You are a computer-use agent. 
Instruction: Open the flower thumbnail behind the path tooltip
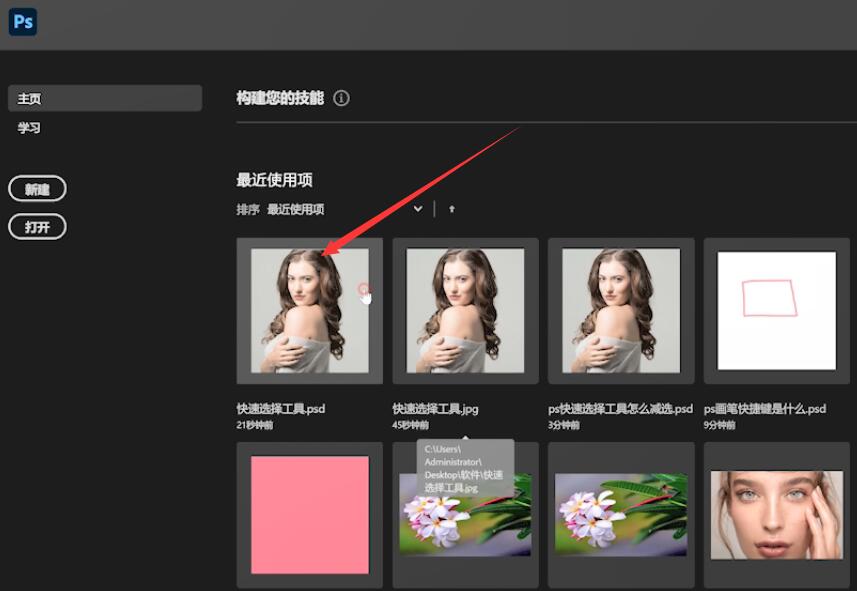(466, 515)
